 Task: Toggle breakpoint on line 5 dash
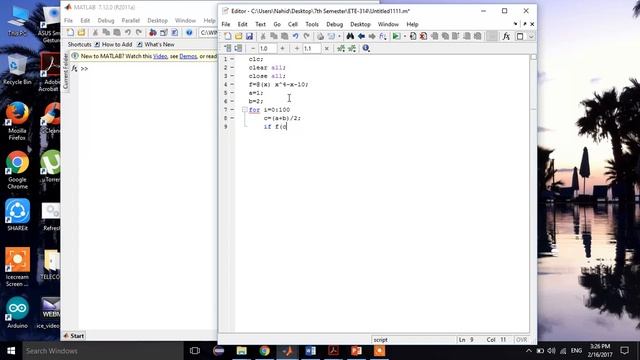pyautogui.click(x=232, y=93)
